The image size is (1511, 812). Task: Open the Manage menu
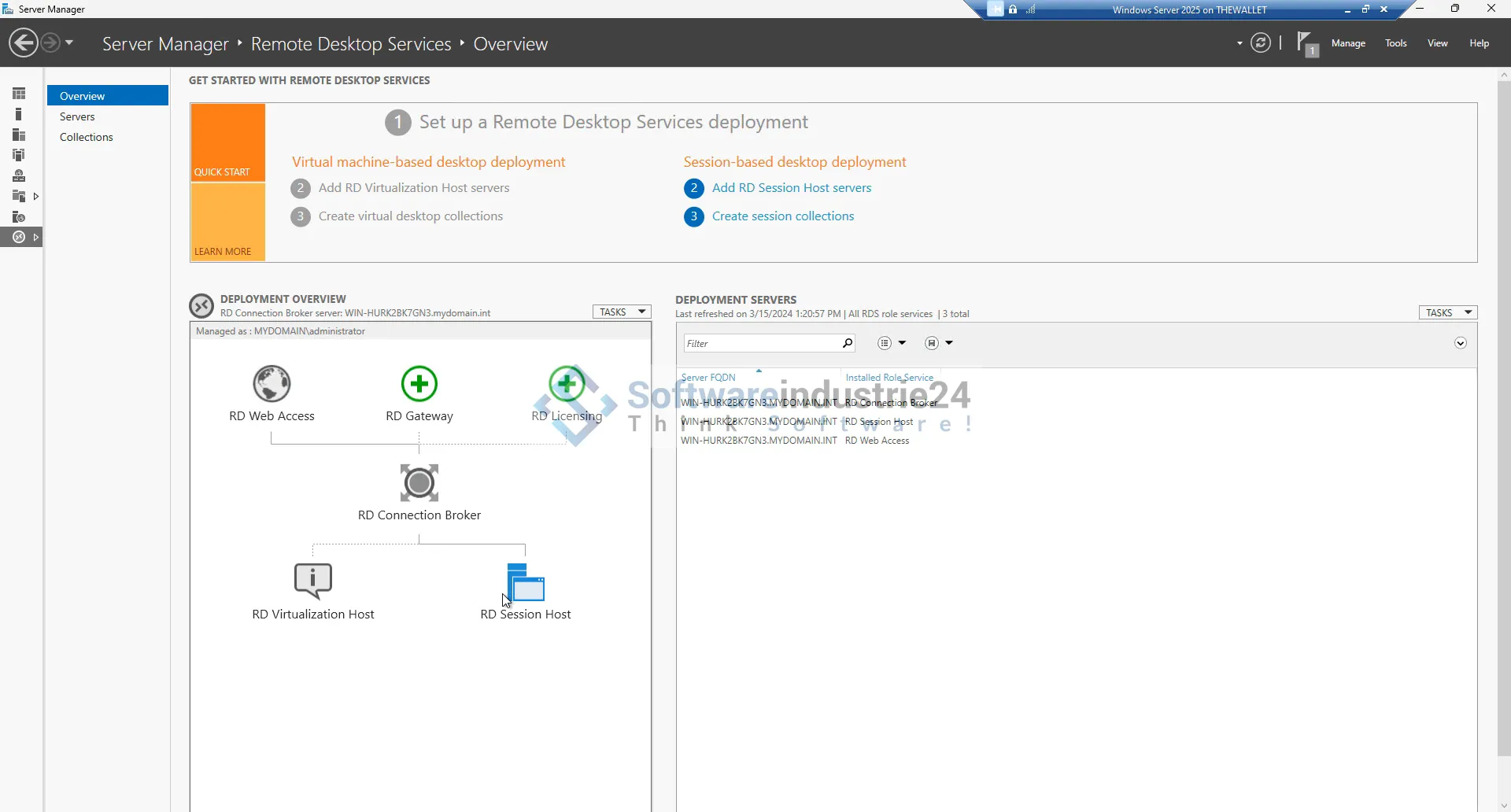click(x=1348, y=43)
